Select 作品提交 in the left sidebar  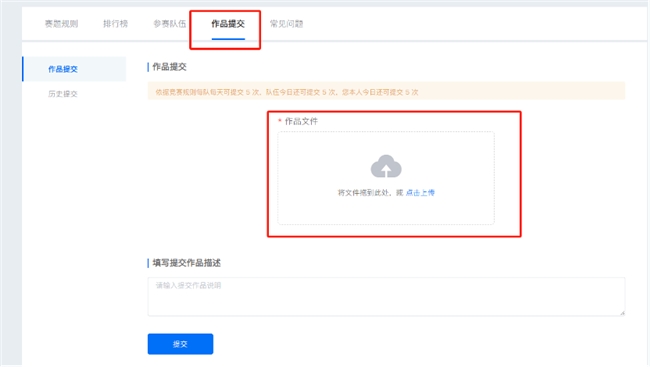(x=74, y=69)
